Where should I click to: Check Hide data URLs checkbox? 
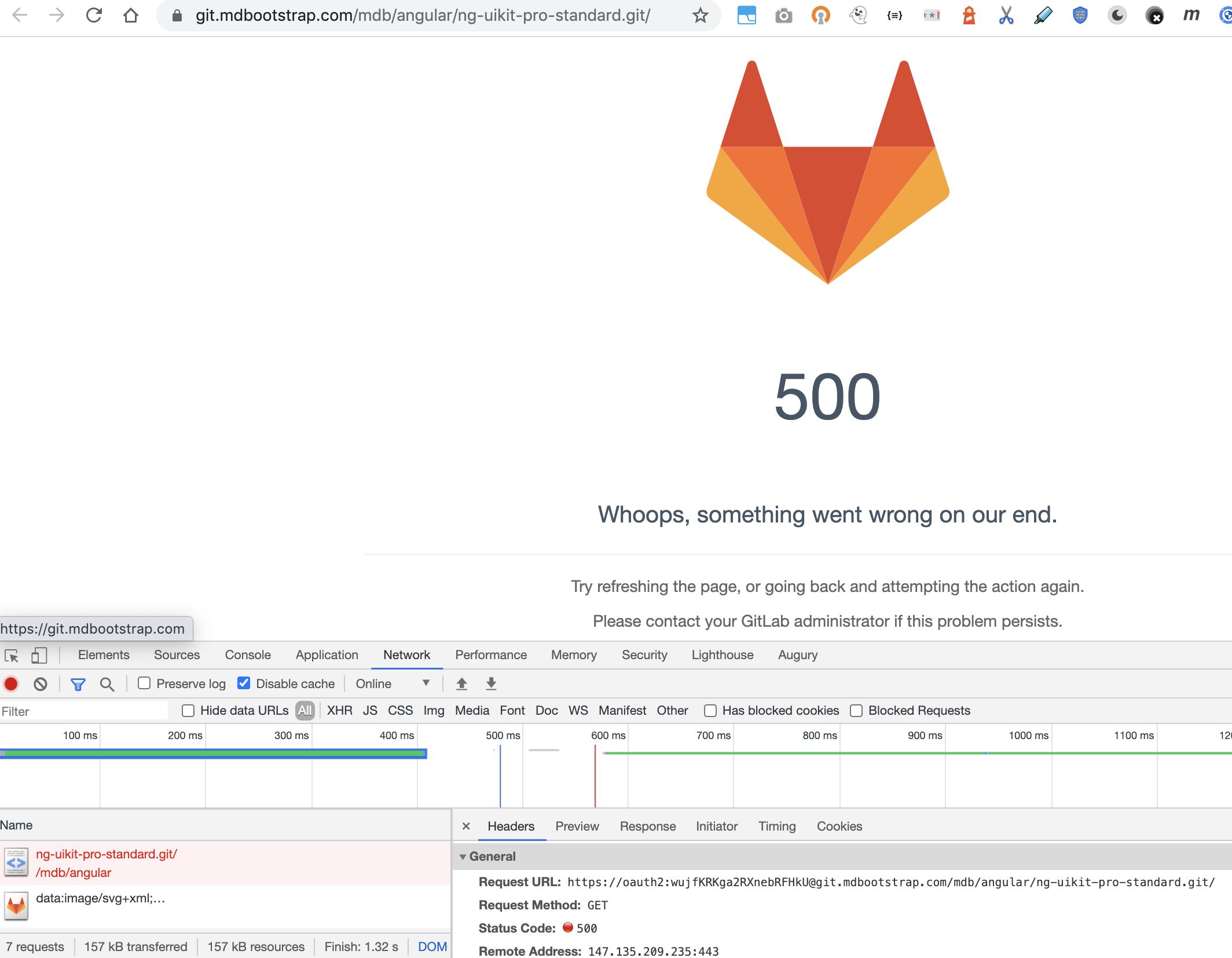188,711
